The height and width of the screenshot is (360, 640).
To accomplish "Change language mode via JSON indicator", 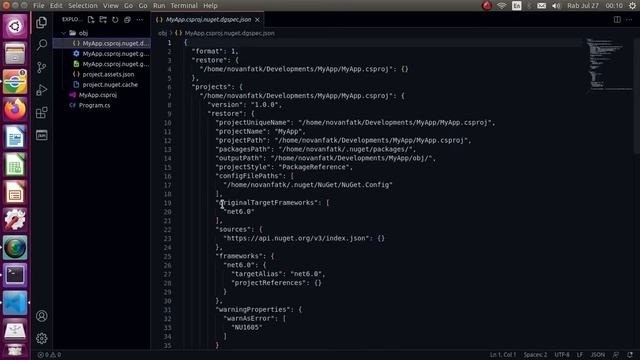I will (598, 355).
